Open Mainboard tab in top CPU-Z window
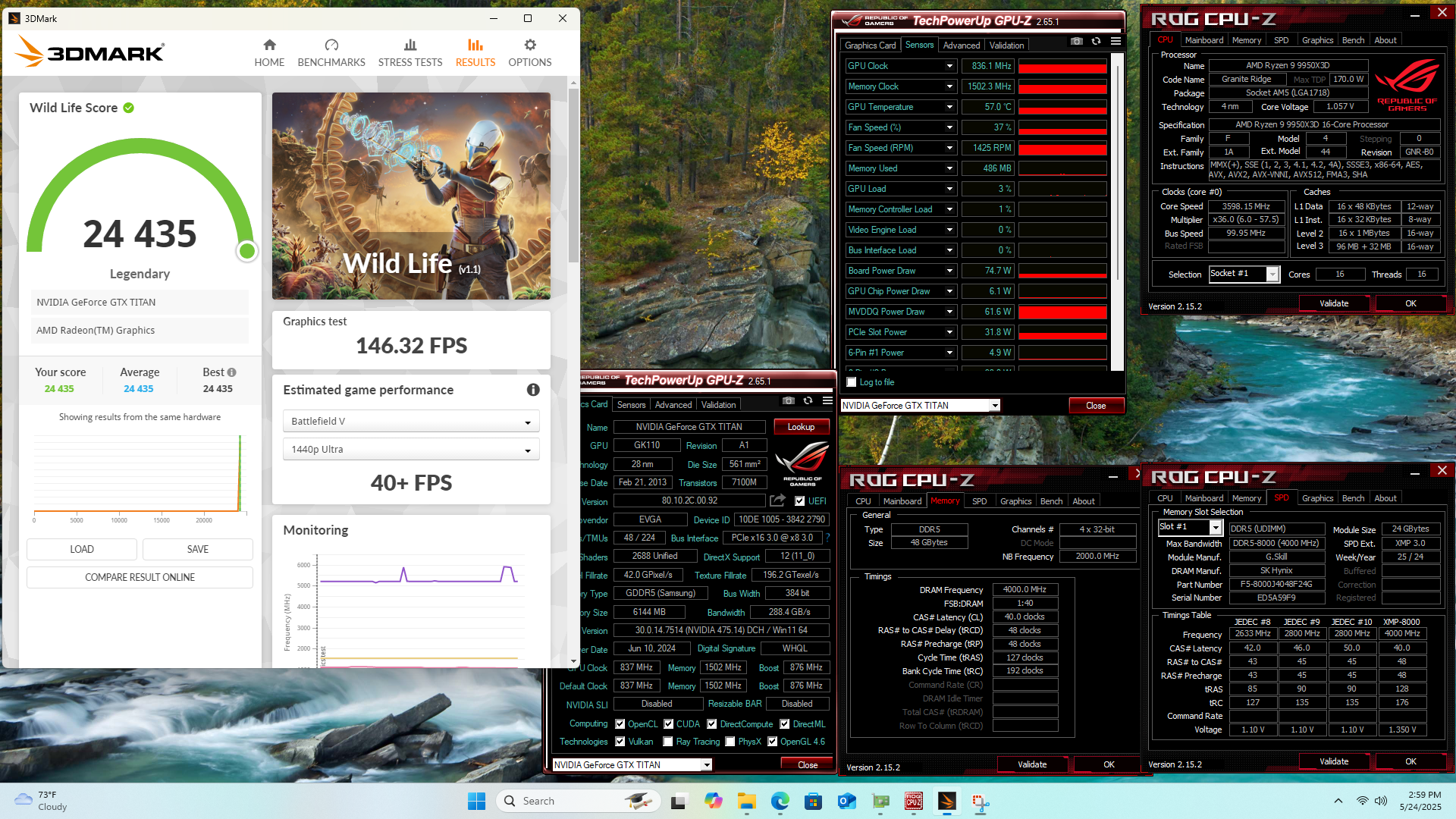 (1204, 40)
